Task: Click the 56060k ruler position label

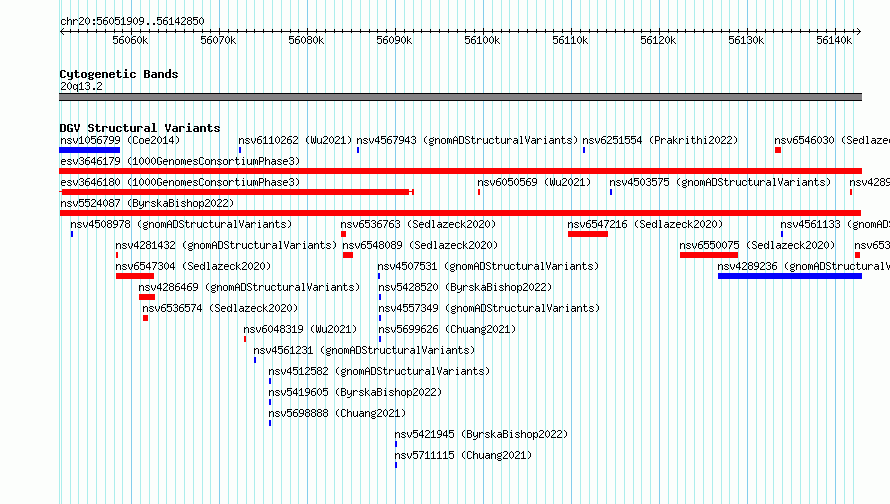Action: pyautogui.click(x=130, y=40)
